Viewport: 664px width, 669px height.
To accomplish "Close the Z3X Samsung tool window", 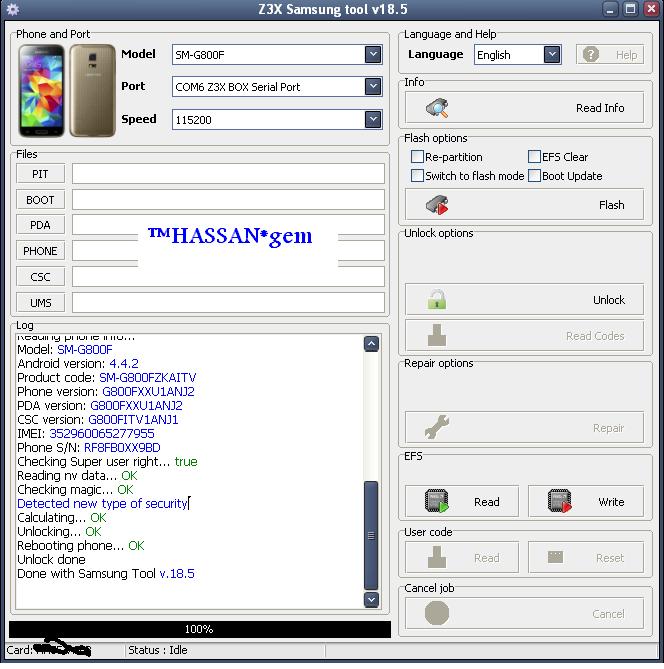I will pyautogui.click(x=651, y=9).
